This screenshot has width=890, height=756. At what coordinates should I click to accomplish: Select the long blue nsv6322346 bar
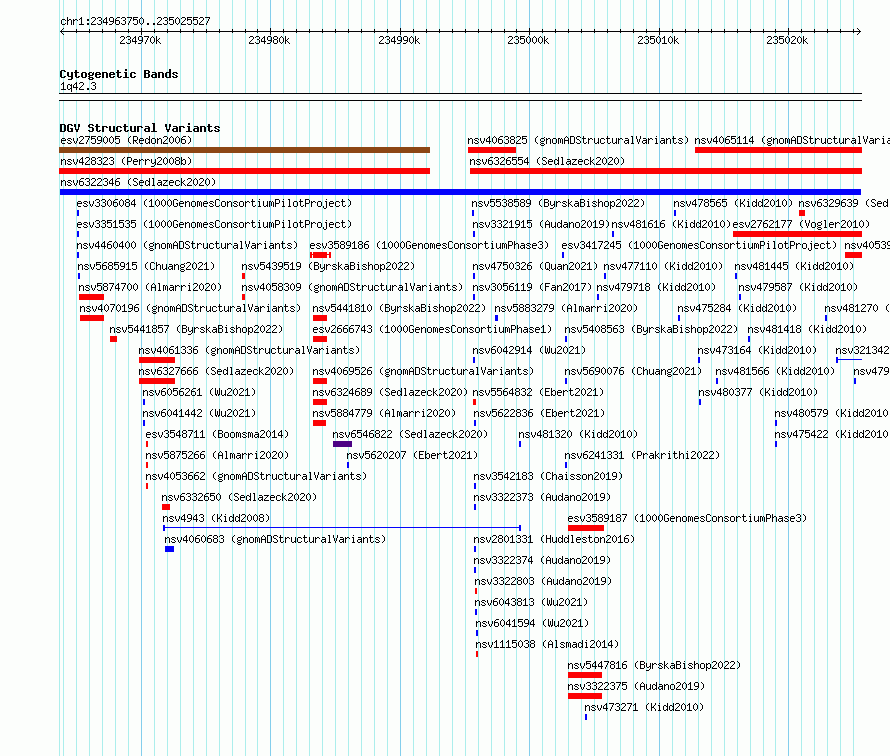tap(460, 192)
